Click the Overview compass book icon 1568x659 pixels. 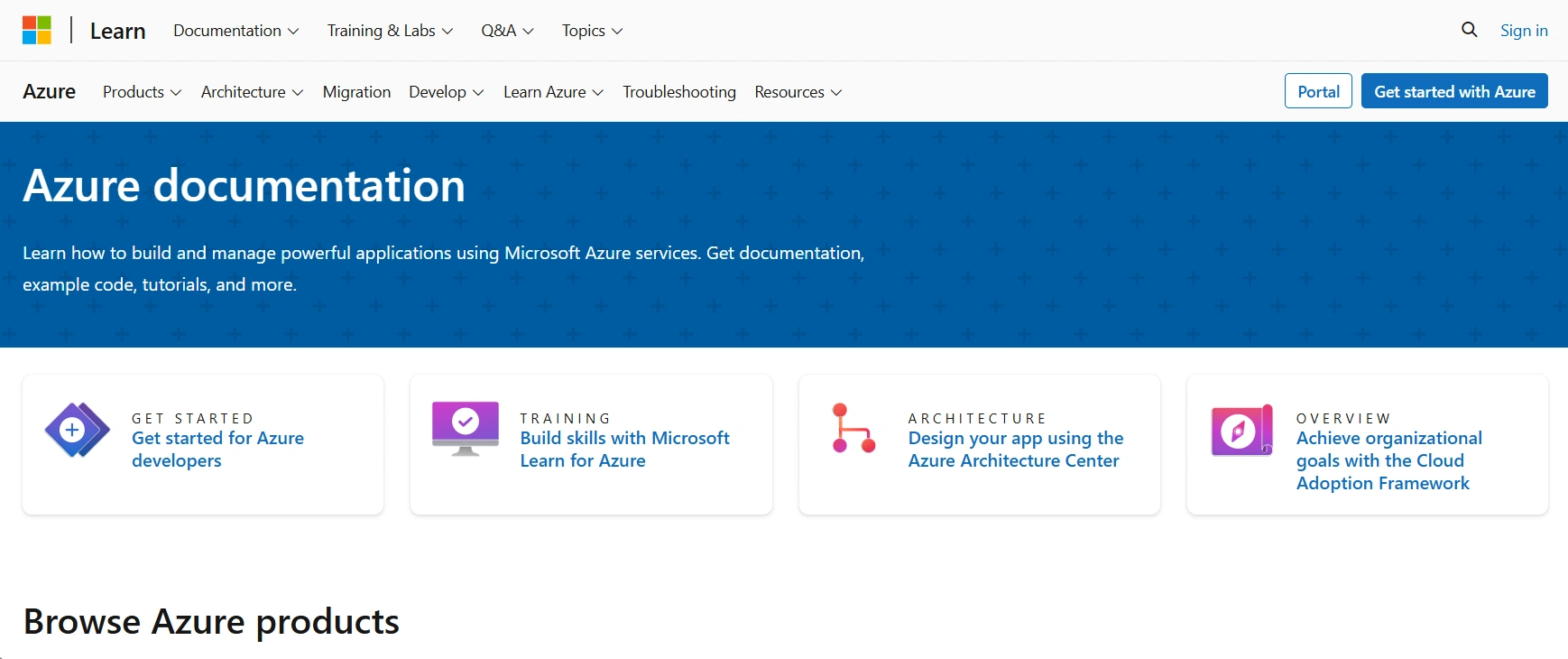[1242, 430]
